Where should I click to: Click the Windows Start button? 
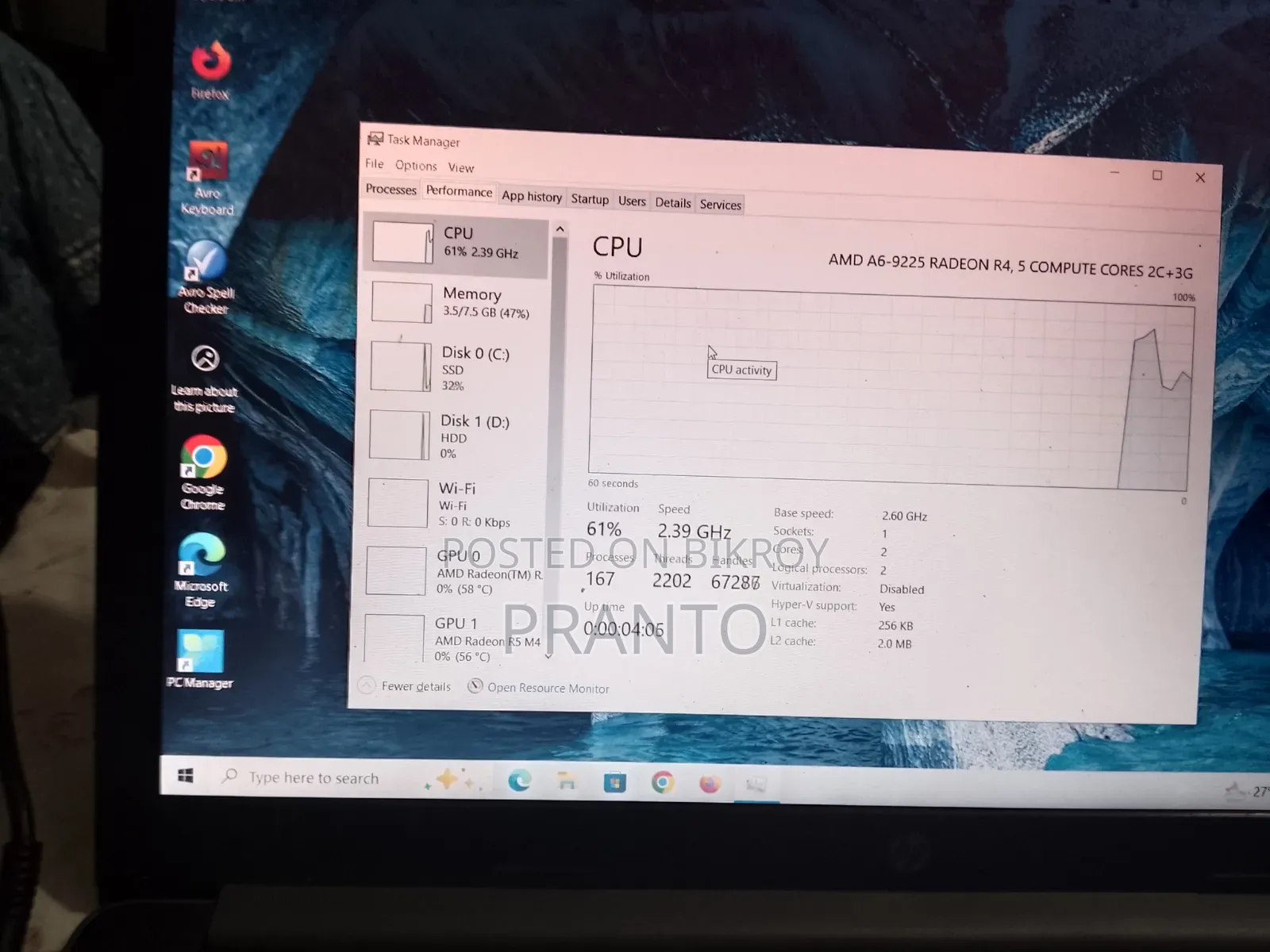[186, 776]
